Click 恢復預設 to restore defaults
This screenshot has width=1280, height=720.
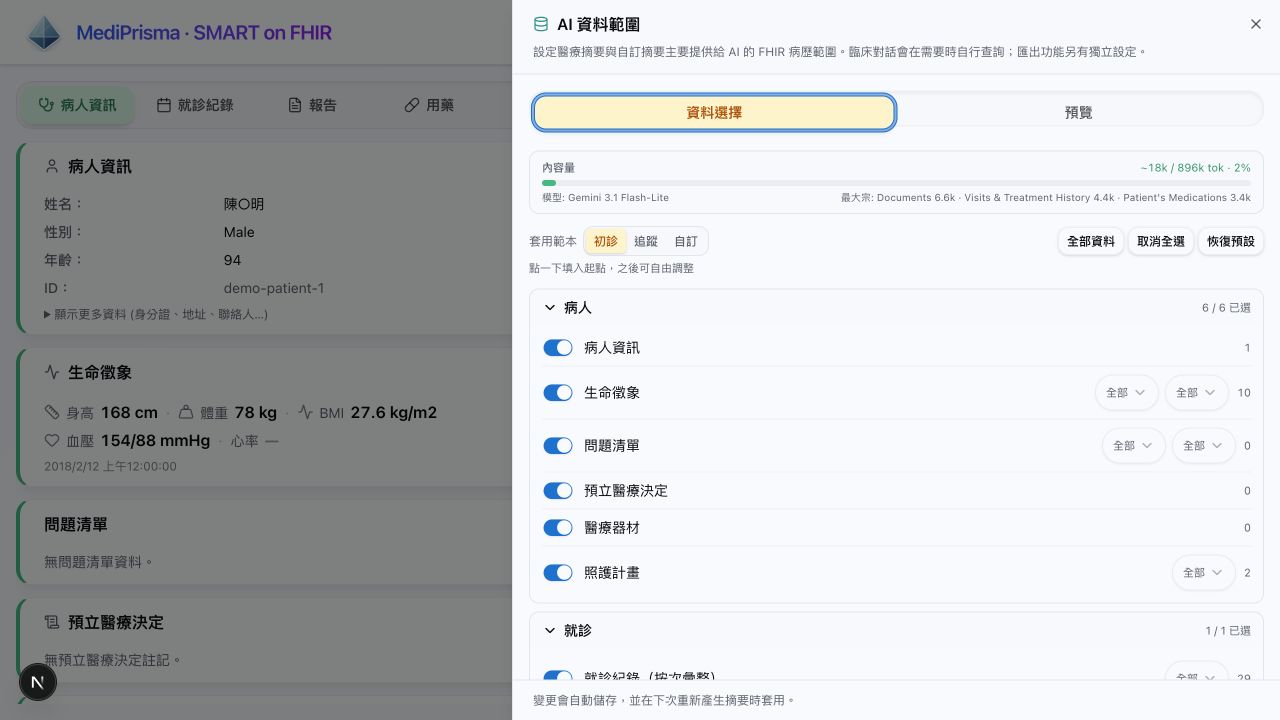pyautogui.click(x=1231, y=241)
